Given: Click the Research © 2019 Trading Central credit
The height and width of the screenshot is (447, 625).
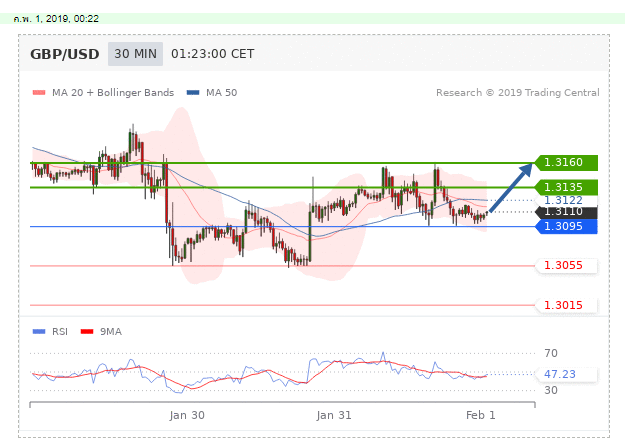Looking at the screenshot, I should pyautogui.click(x=517, y=93).
